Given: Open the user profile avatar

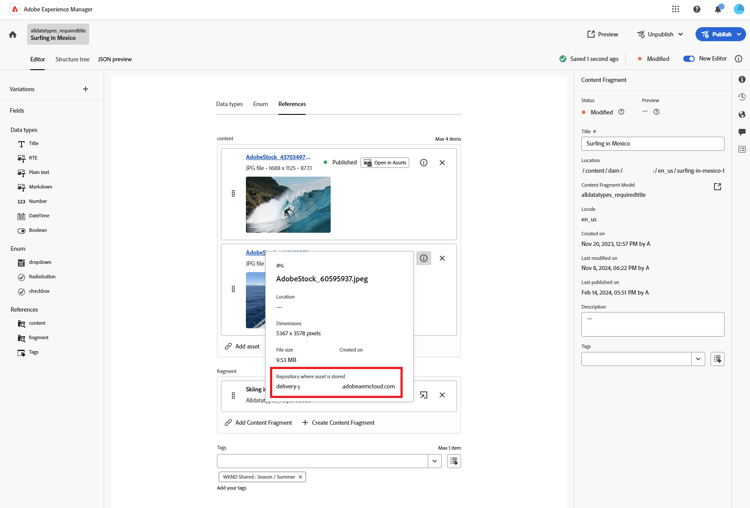Looking at the screenshot, I should (x=739, y=9).
